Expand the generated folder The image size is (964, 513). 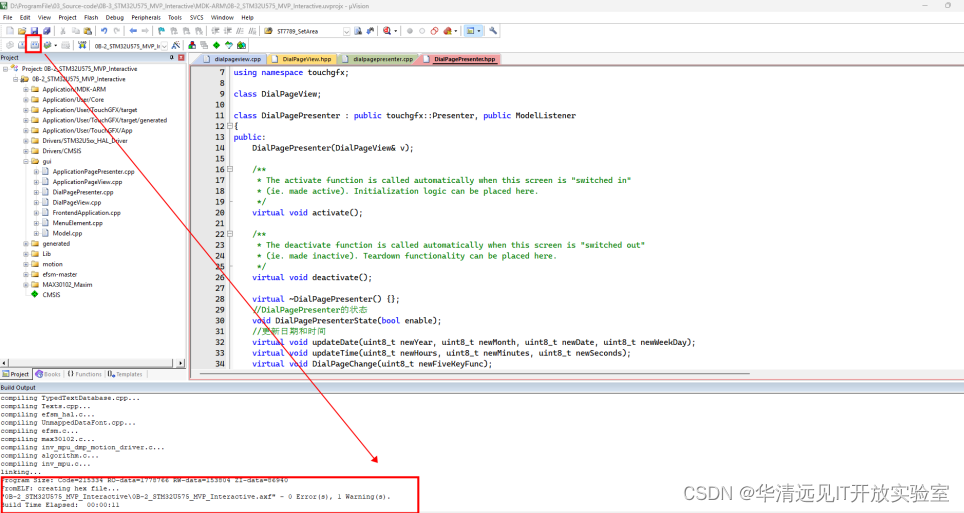click(x=26, y=244)
